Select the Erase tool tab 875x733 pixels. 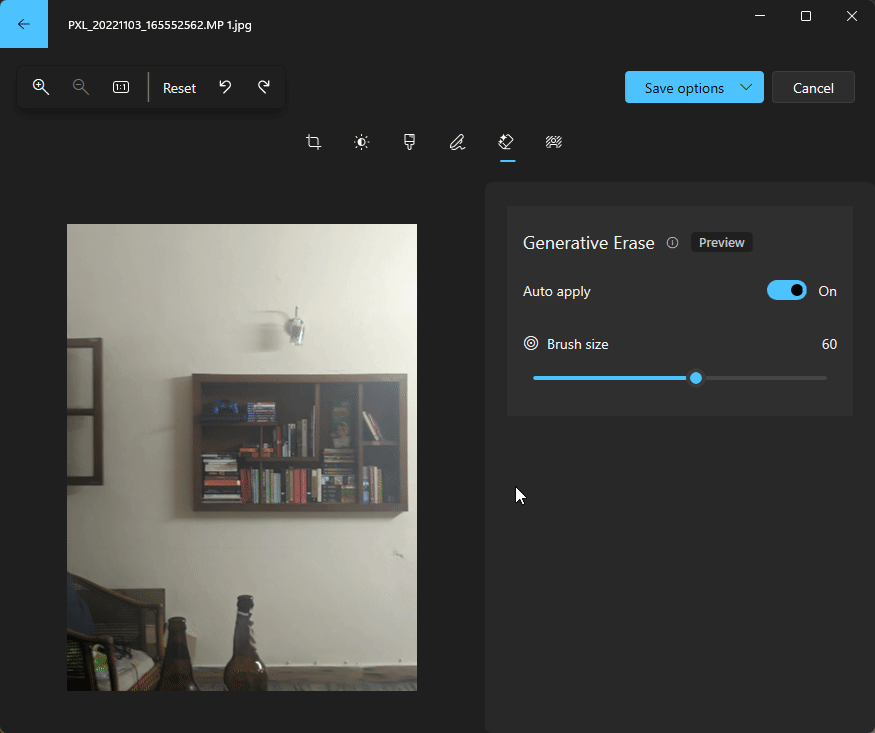tap(506, 142)
